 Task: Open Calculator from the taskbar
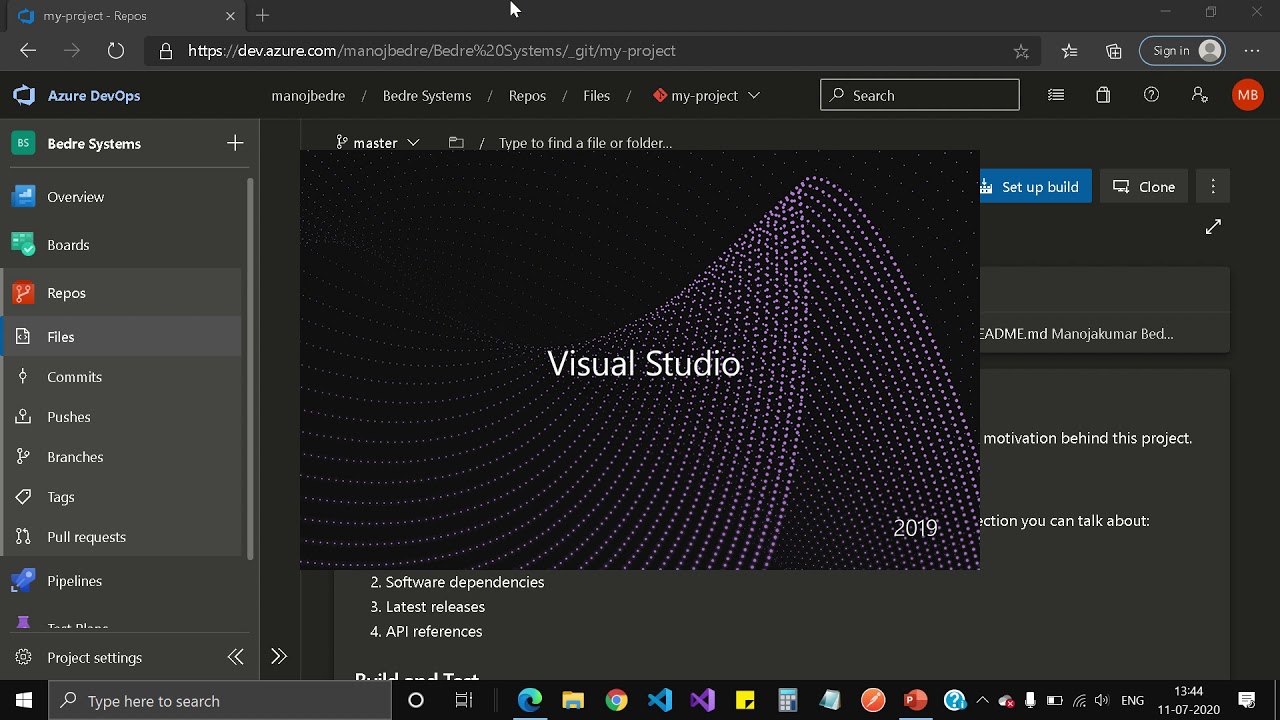tap(788, 701)
